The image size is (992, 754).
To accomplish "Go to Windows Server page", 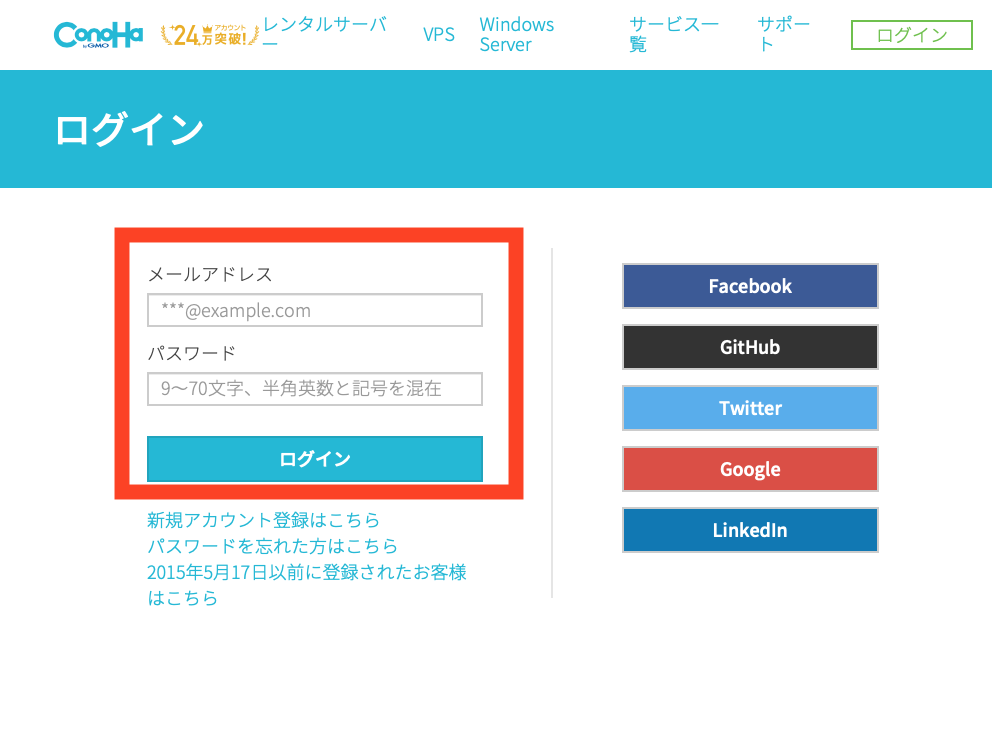I will click(516, 34).
